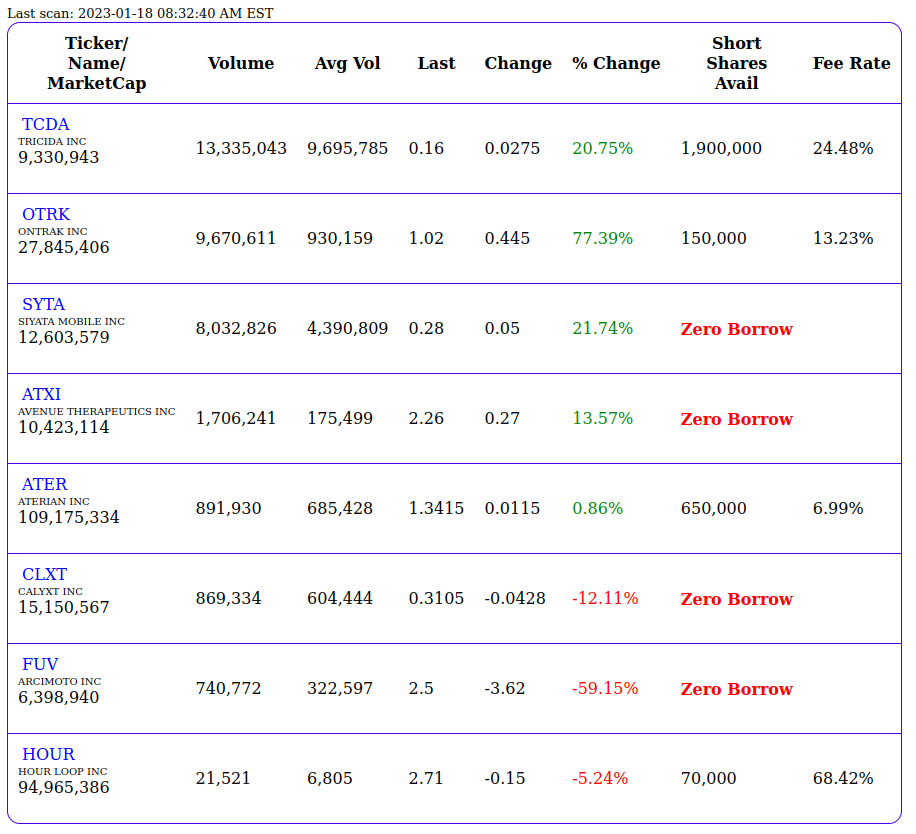This screenshot has width=916, height=834.
Task: Open the CLXT ticker link
Action: click(x=44, y=574)
